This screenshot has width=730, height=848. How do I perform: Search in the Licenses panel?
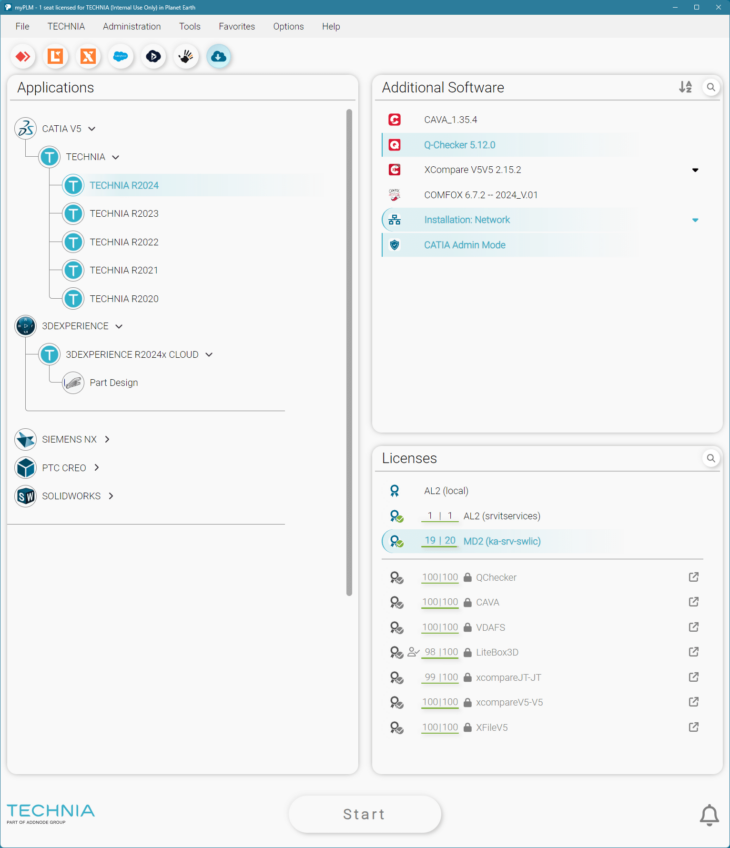(x=711, y=458)
